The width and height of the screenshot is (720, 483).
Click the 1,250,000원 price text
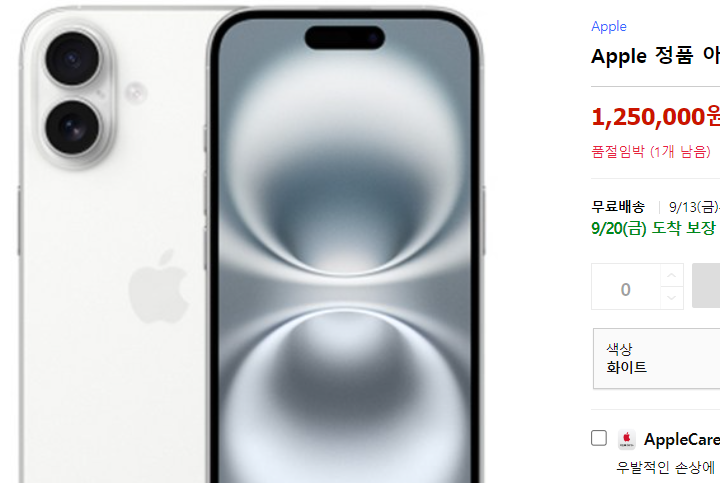point(655,117)
